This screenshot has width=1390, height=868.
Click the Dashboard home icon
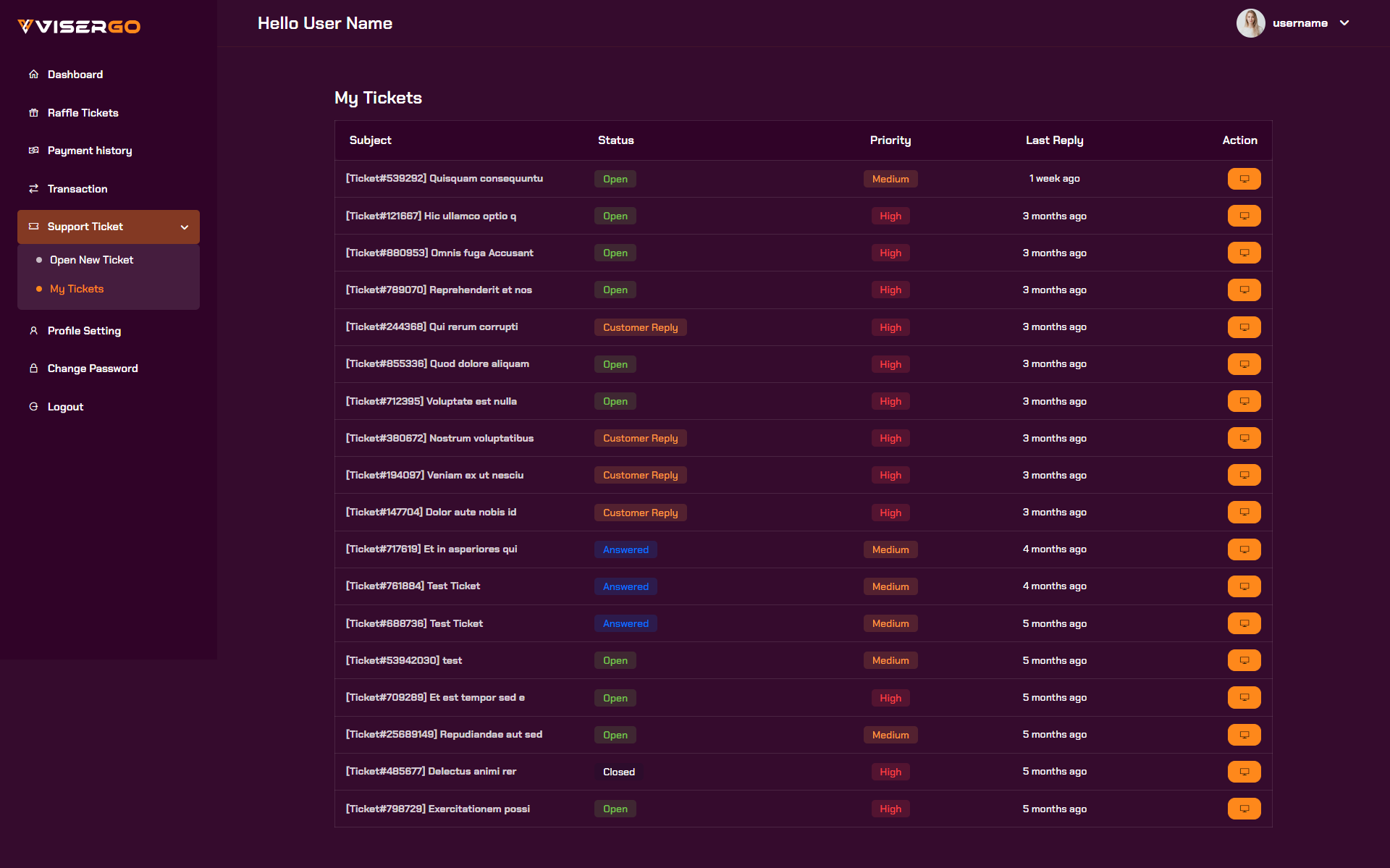pyautogui.click(x=33, y=75)
